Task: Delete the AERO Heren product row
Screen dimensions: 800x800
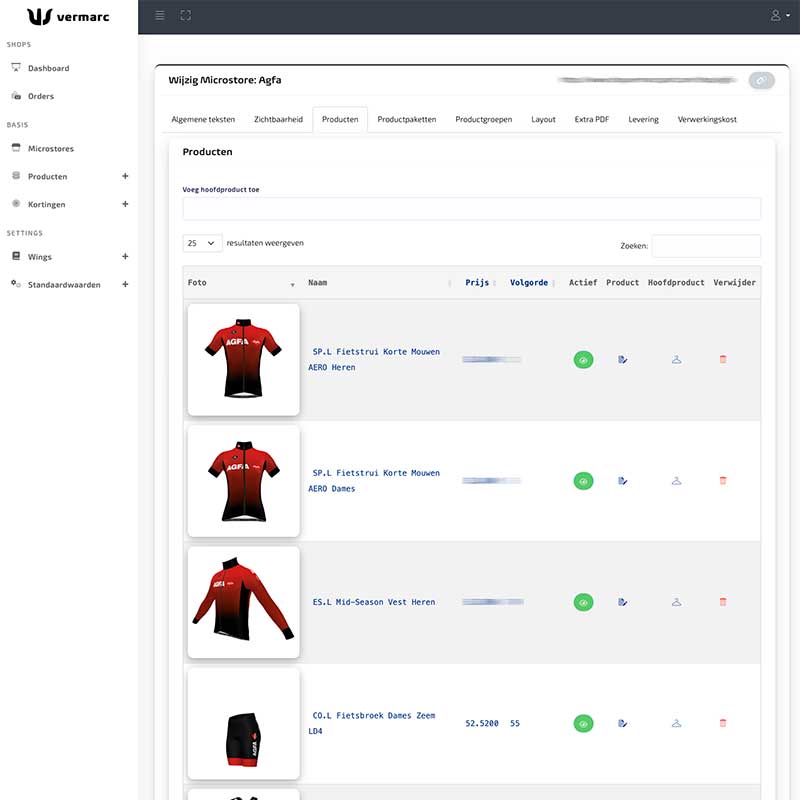Action: (723, 359)
